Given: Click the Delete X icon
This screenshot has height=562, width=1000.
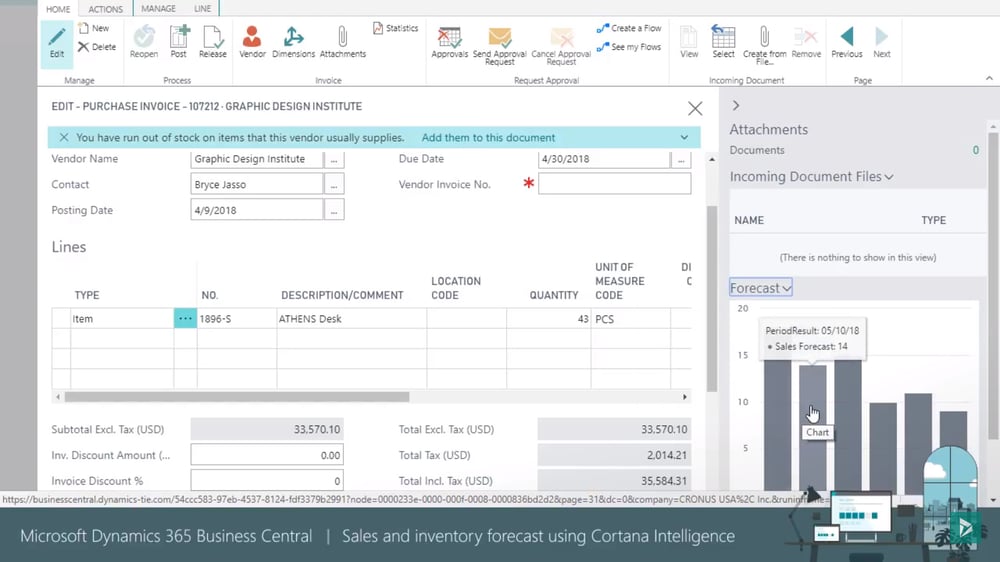Looking at the screenshot, I should click(x=84, y=47).
